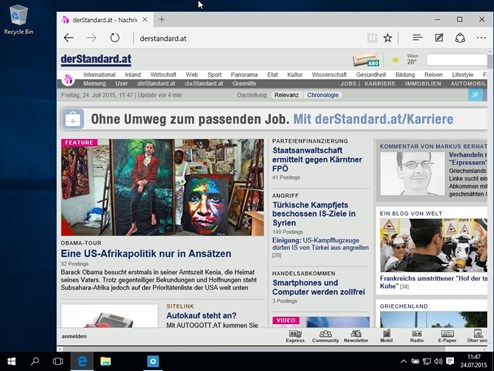This screenshot has width=494, height=371.
Task: Open the Wissenschaft menu section
Action: [x=329, y=75]
